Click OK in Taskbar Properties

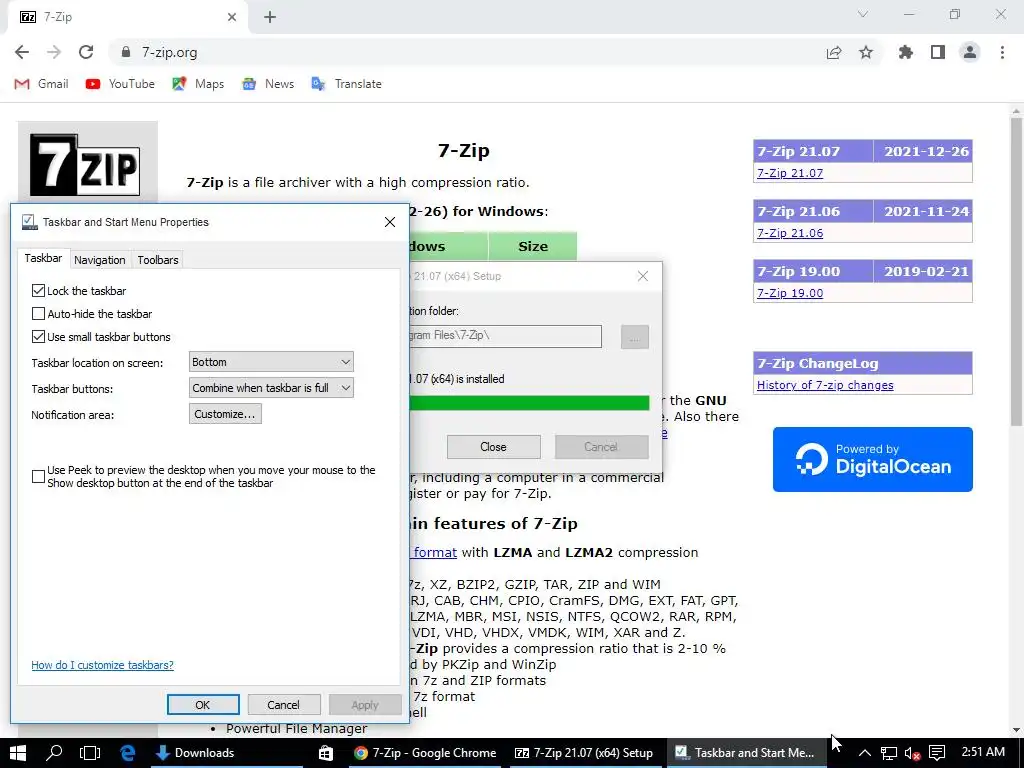coord(202,705)
